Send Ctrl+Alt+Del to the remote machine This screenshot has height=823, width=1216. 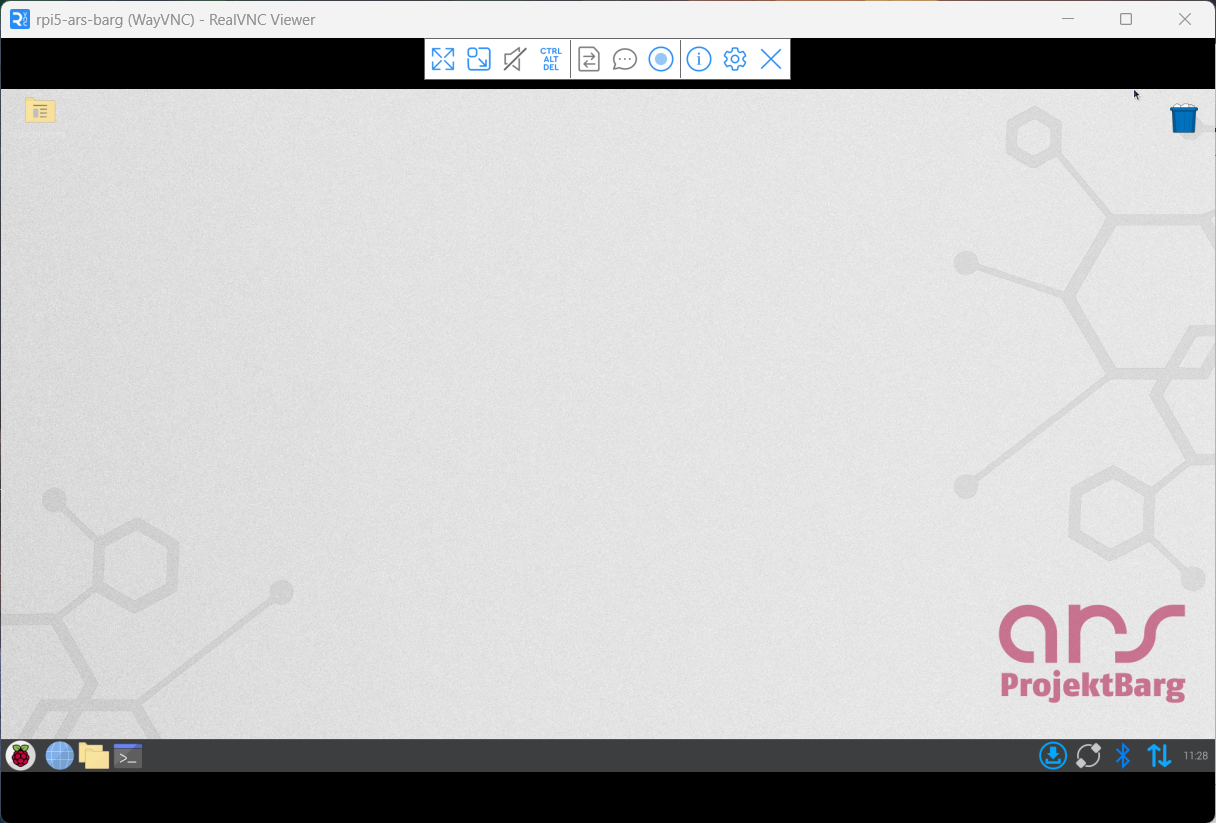[x=550, y=59]
